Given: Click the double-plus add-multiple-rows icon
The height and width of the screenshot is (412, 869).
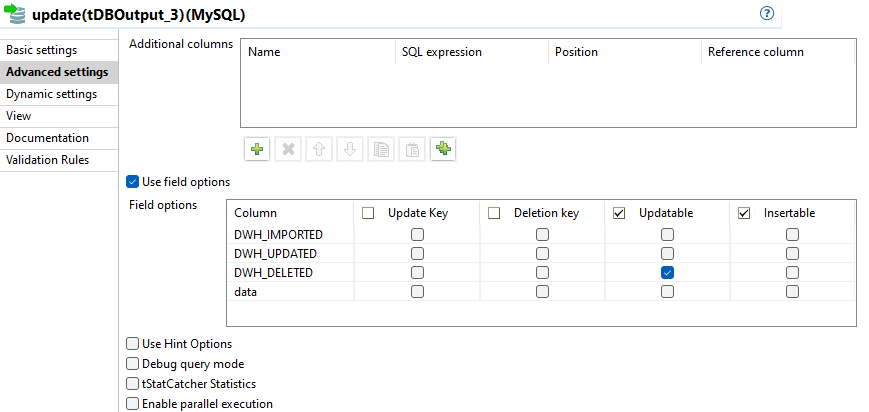Looking at the screenshot, I should click(443, 149).
